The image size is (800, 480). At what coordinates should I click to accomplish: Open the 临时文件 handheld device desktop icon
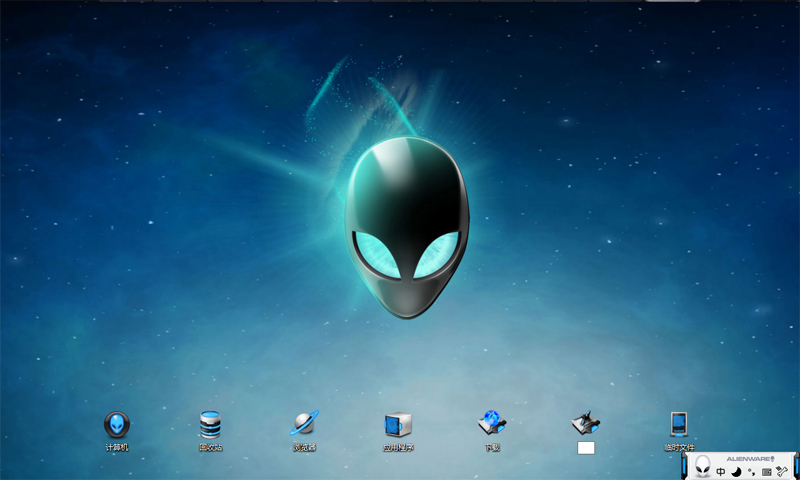tap(679, 424)
